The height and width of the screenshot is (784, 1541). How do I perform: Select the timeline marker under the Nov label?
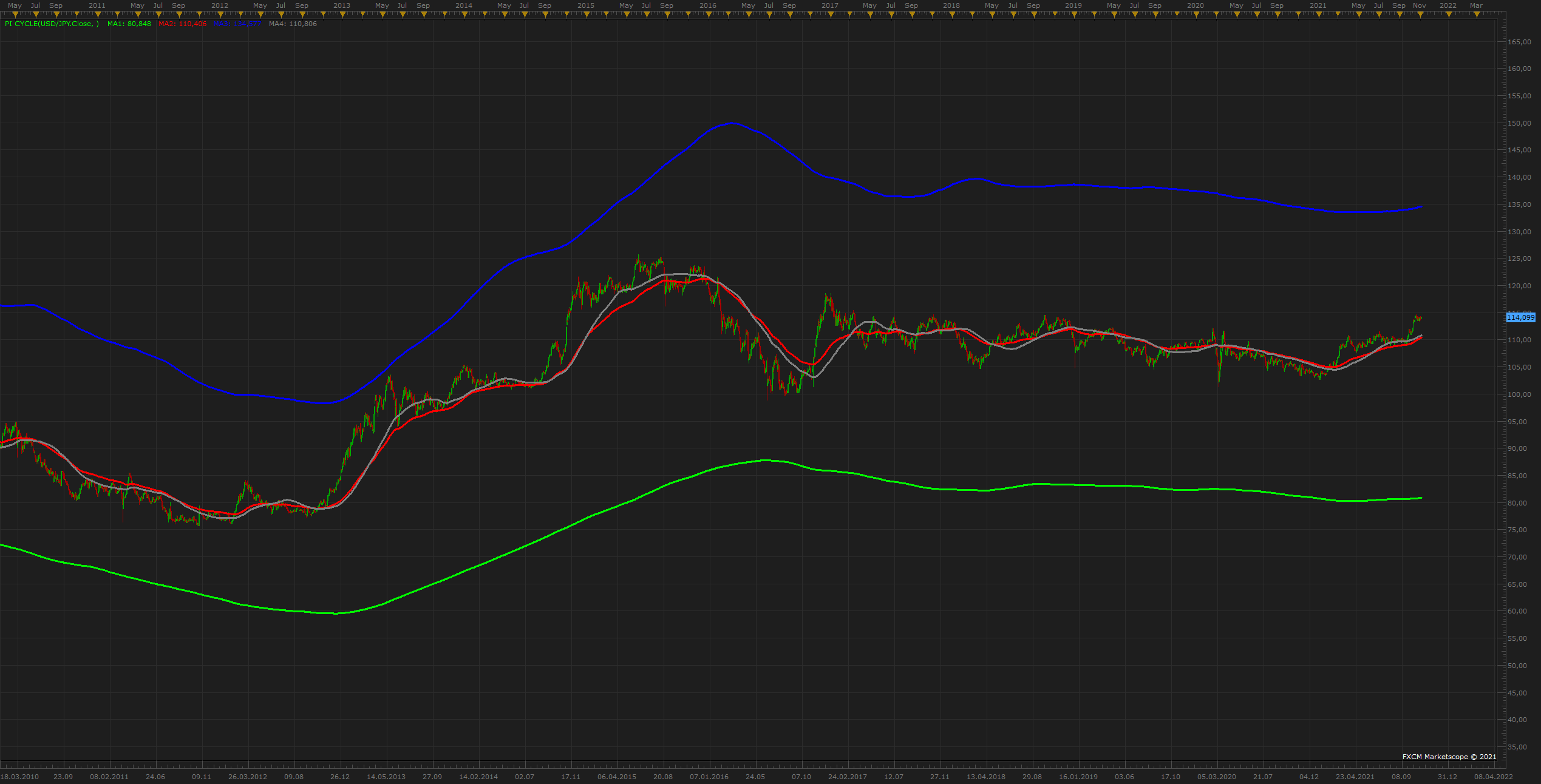[1420, 15]
